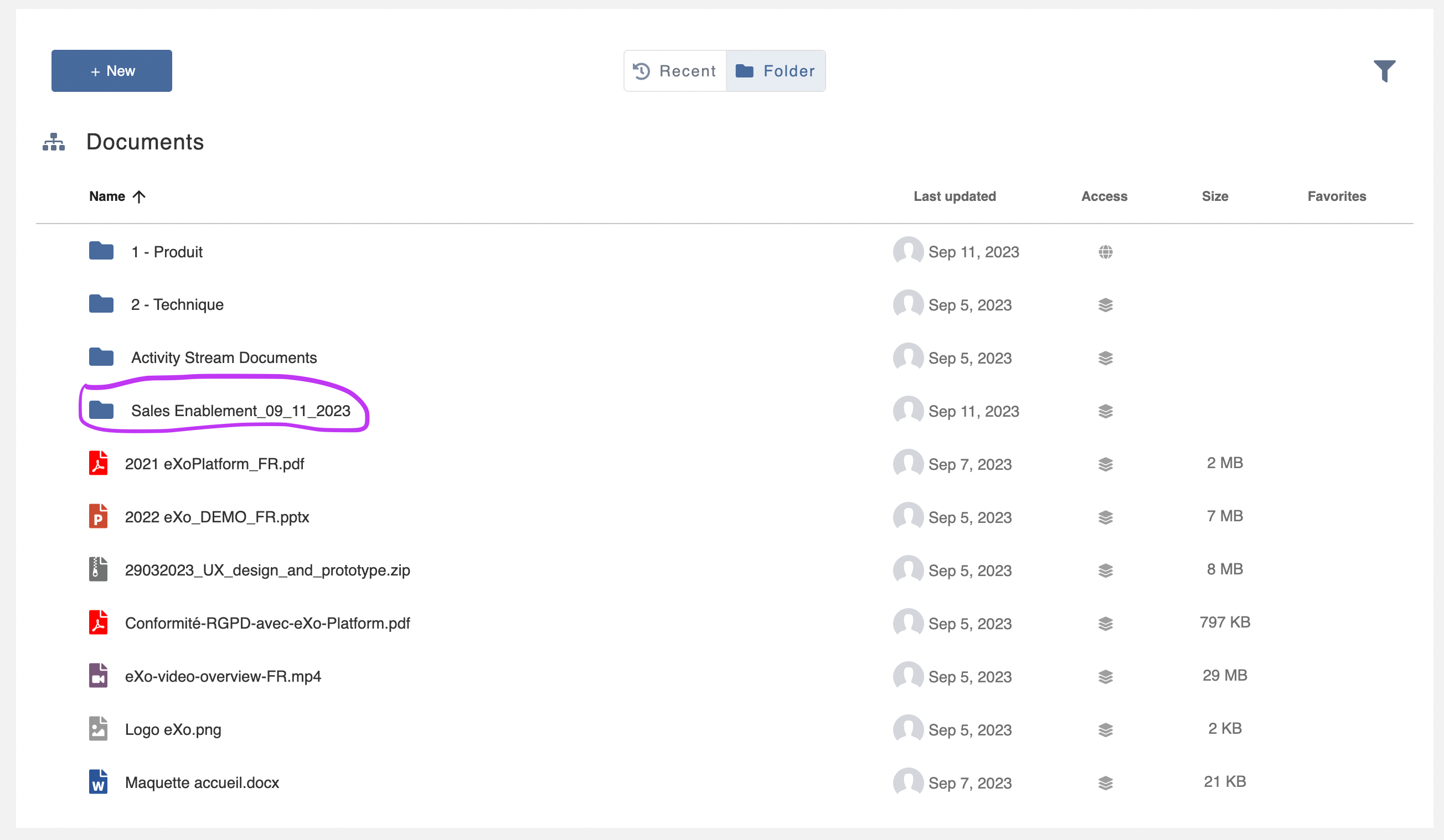1444x840 pixels.
Task: Click the zip archive file icon
Action: coord(99,569)
